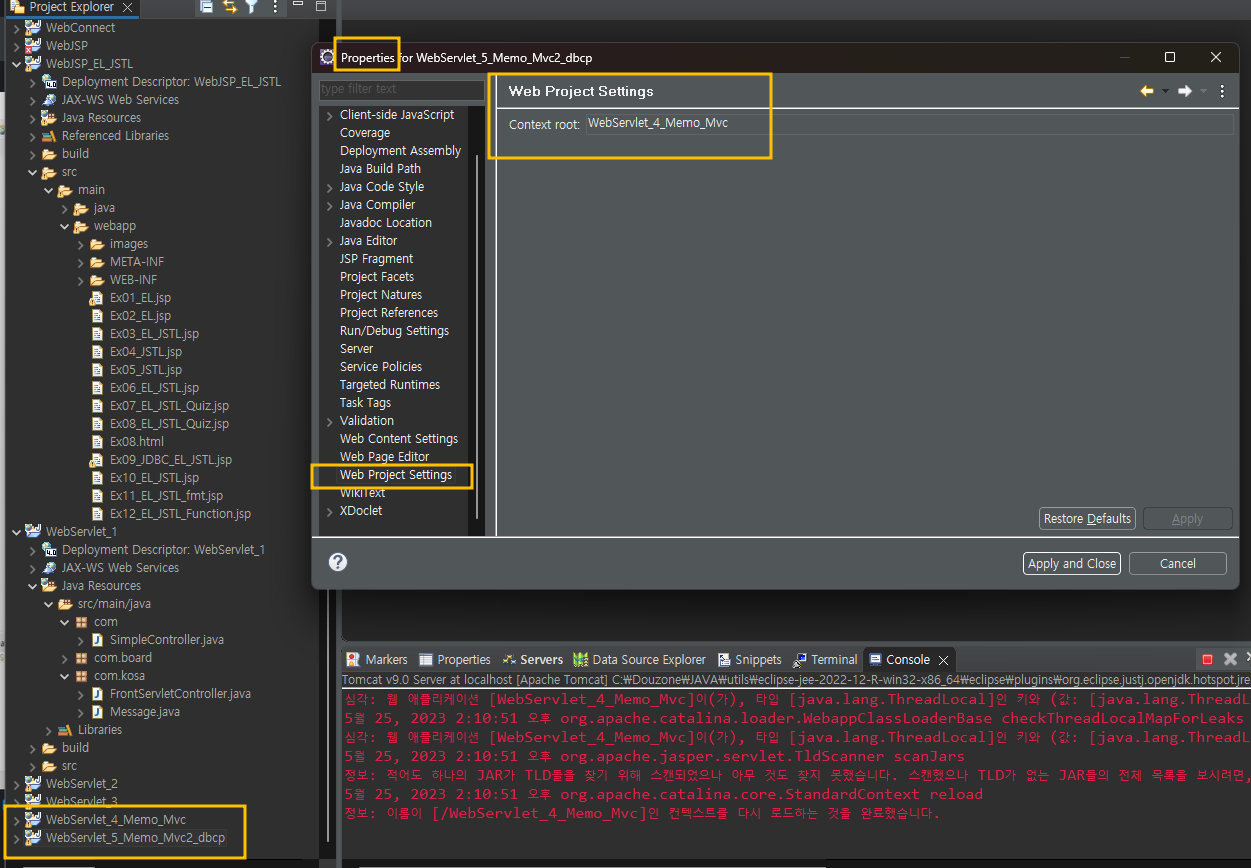
Task: Select Ex12_EL_JSTL_Function.jsp in tree
Action: pos(180,514)
